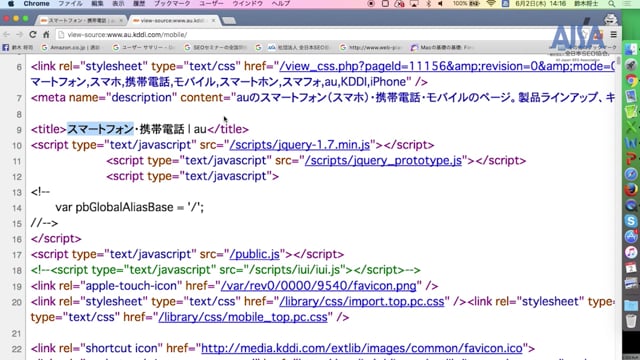Screen dimensions: 640x360
Task: Open Google Chrome in the dock
Action: pyautogui.click(x=631, y=81)
